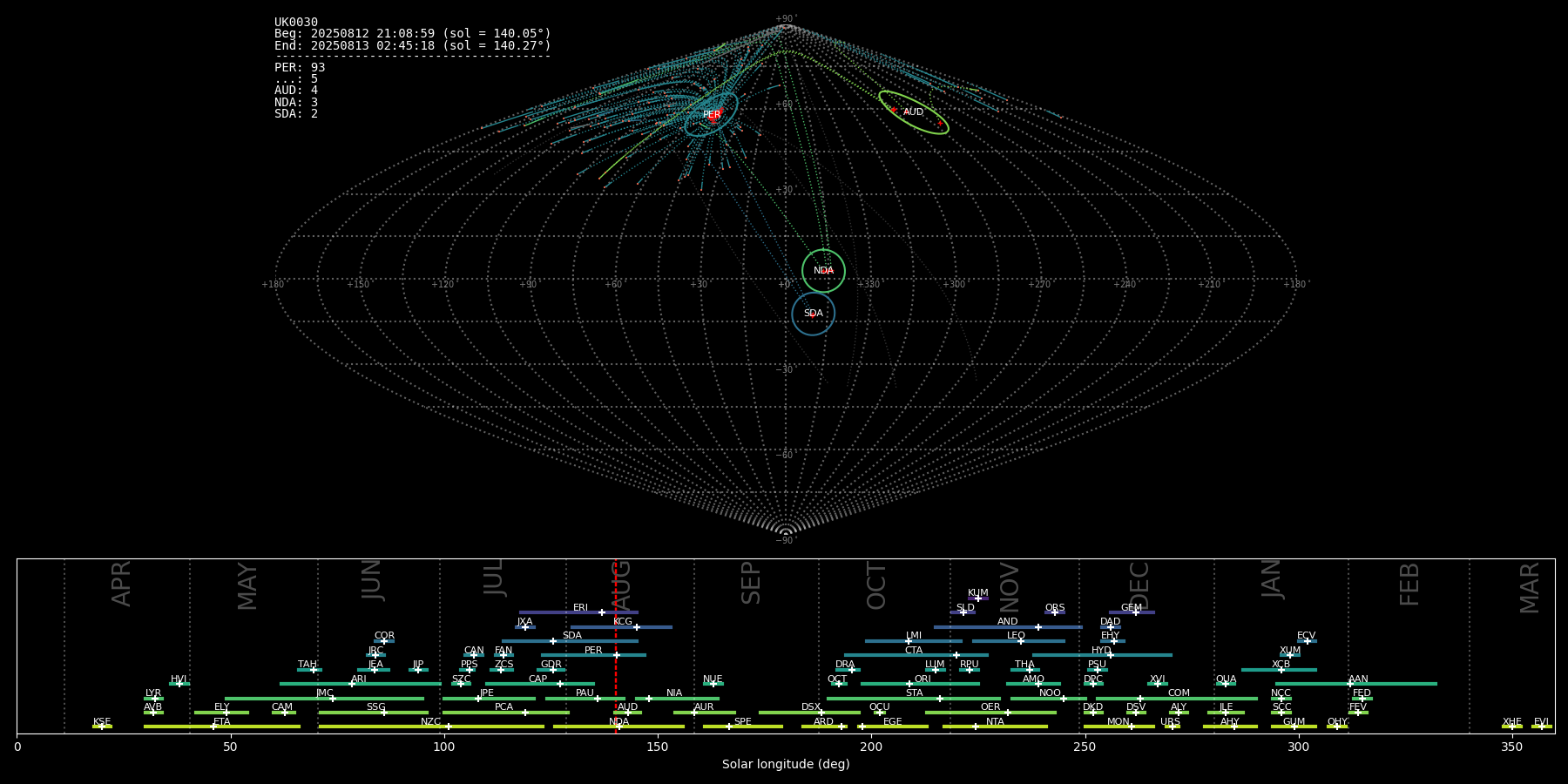Click the STA shower bar in timeline
The image size is (1568, 784).
[x=914, y=699]
